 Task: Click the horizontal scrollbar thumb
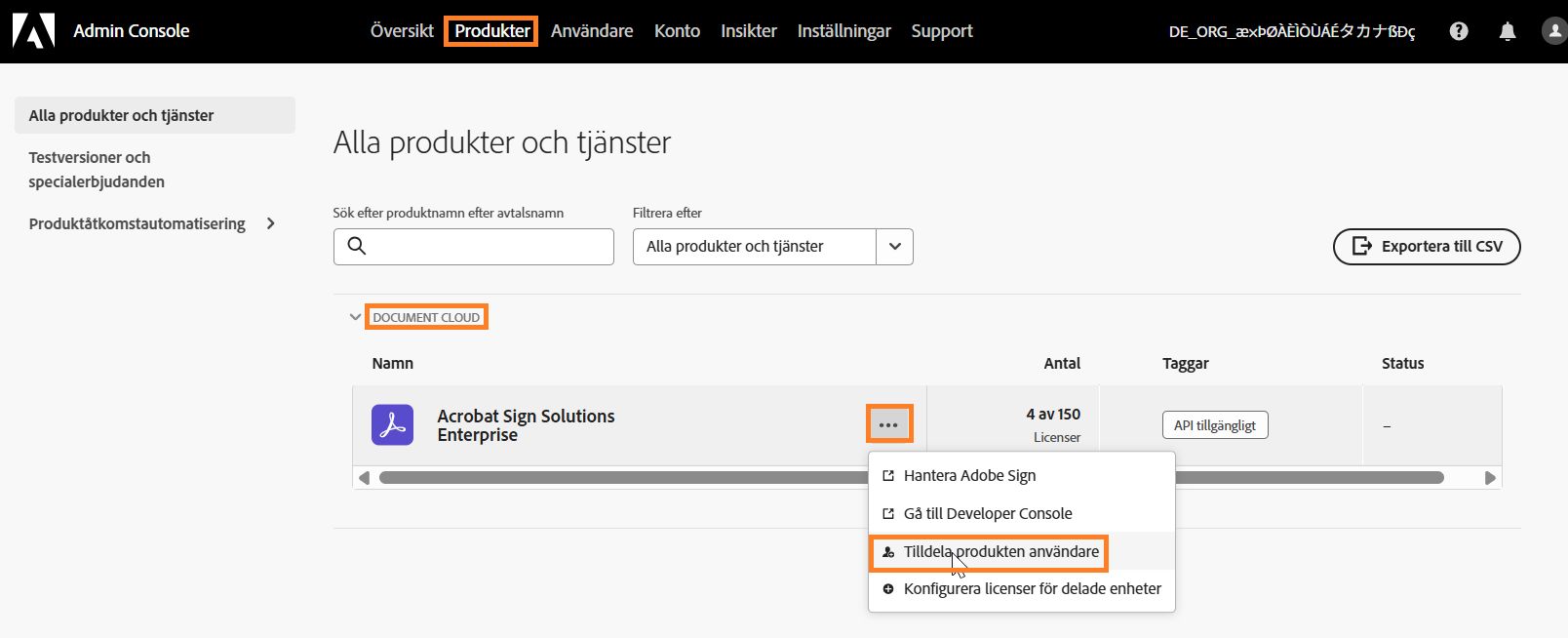click(912, 478)
